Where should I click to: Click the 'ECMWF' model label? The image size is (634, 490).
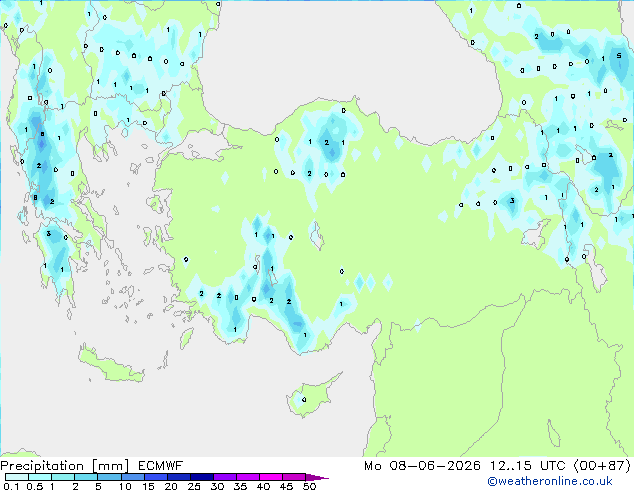tap(161, 466)
